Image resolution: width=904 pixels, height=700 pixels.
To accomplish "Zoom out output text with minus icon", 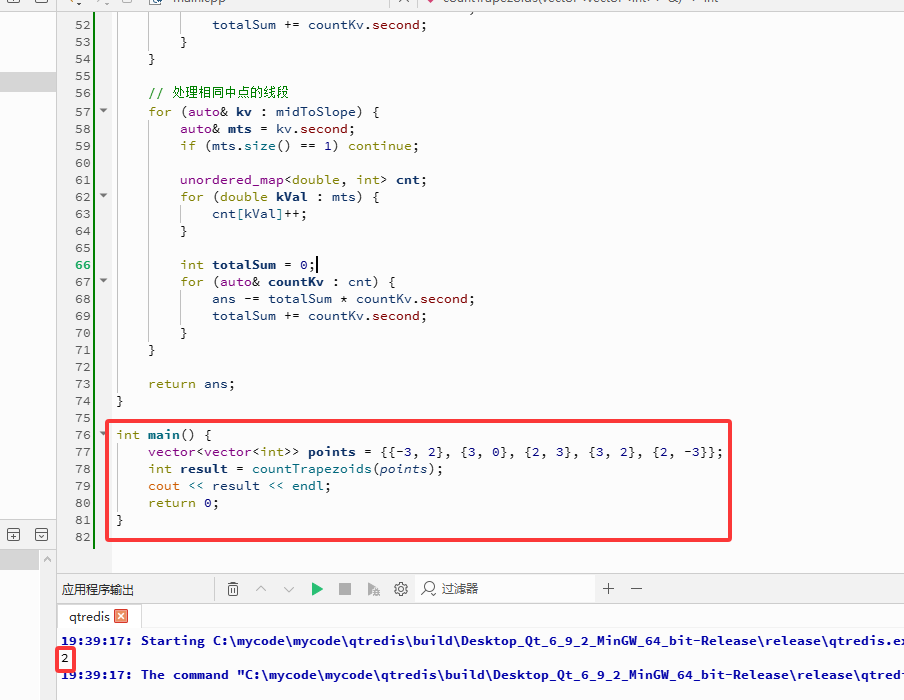I will point(636,589).
